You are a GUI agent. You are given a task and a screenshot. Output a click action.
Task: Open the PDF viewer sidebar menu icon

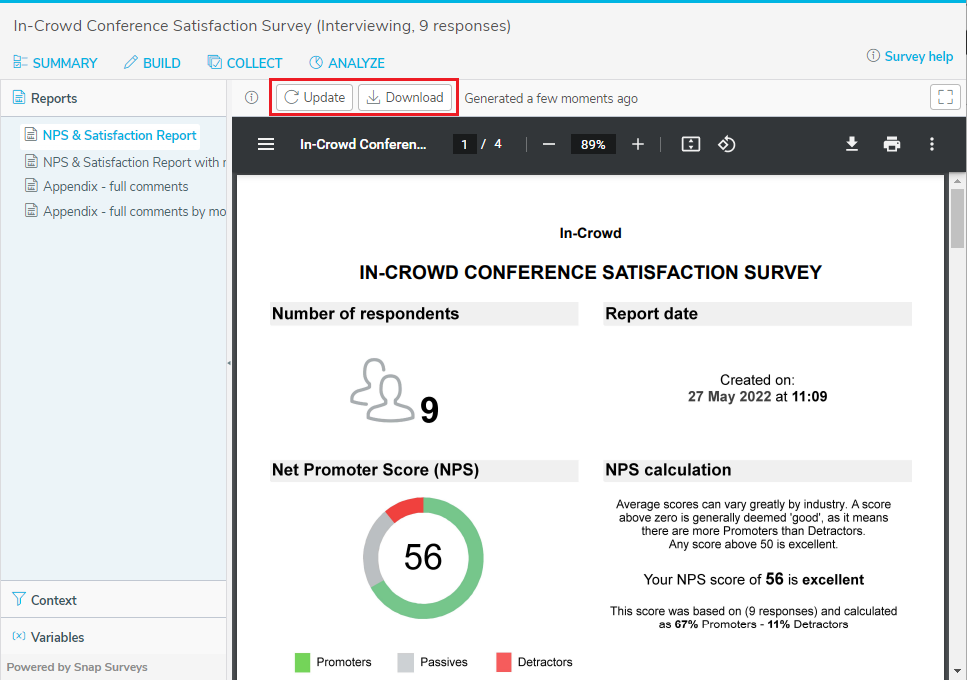[266, 144]
